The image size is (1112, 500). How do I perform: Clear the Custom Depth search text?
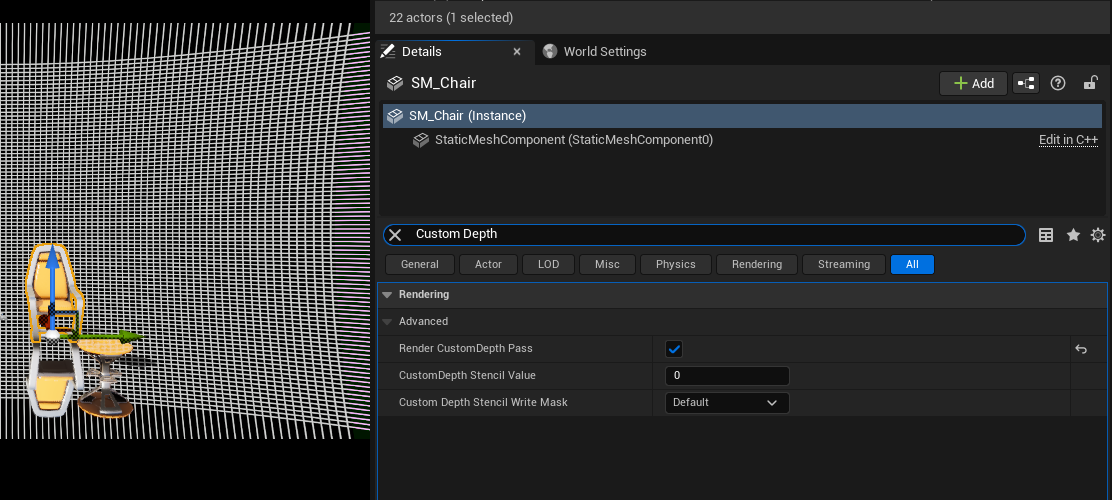(395, 235)
